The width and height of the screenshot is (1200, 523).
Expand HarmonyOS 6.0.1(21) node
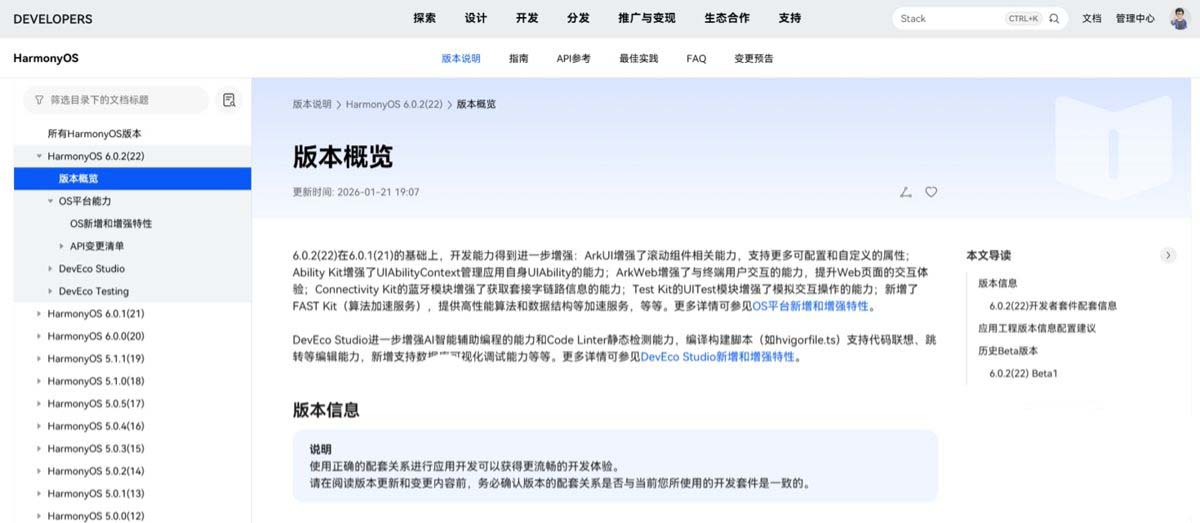click(x=39, y=313)
